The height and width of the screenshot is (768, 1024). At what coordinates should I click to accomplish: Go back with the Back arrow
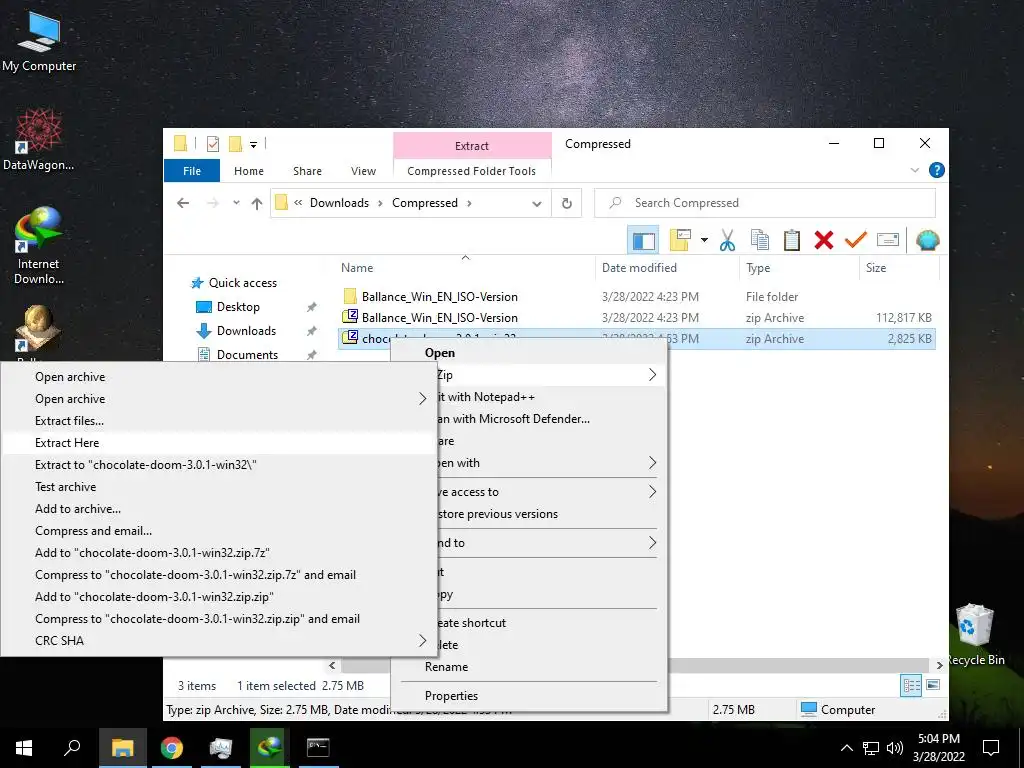click(183, 203)
